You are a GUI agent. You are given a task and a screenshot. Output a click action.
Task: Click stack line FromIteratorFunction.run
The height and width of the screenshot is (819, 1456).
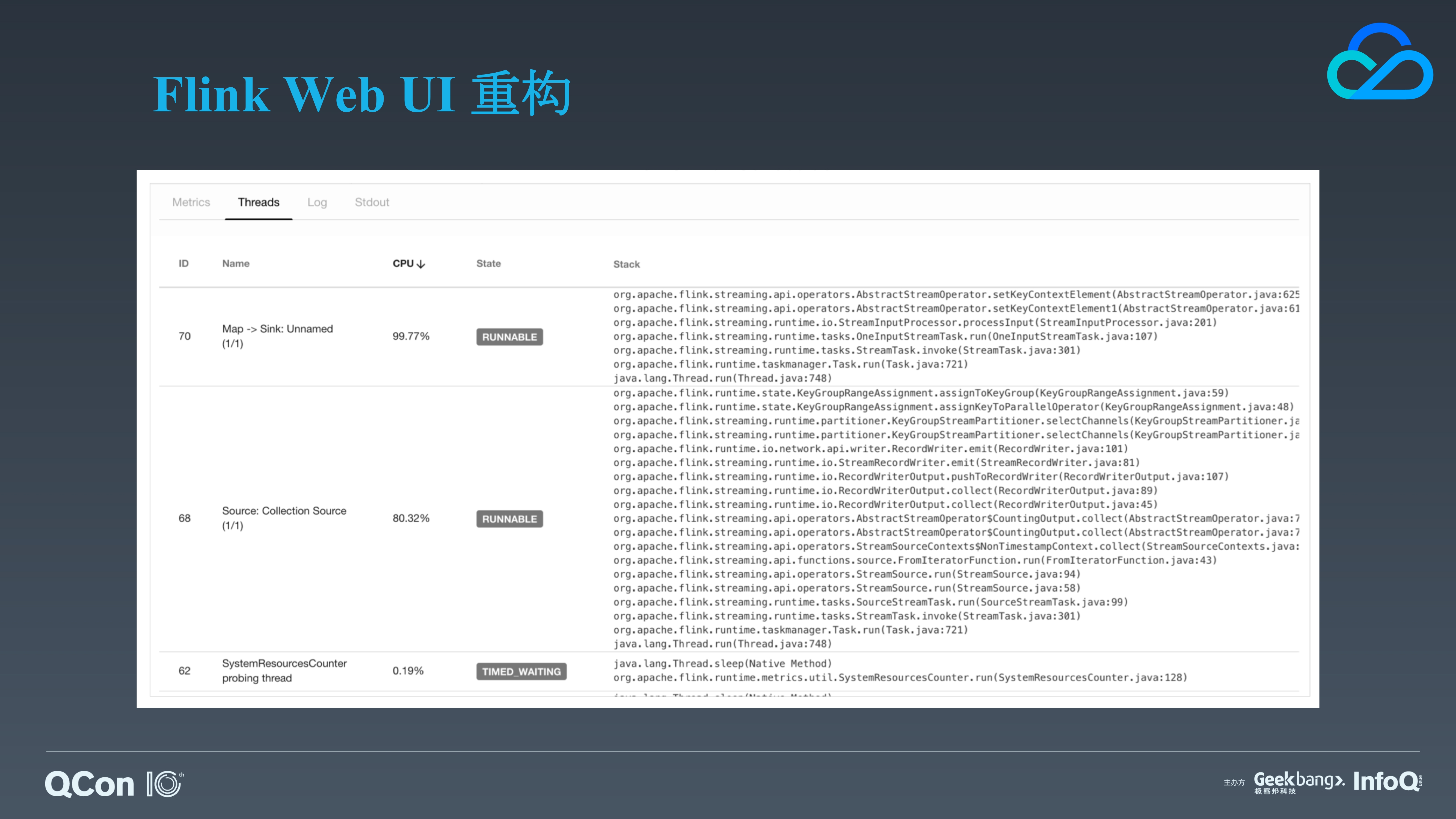(915, 560)
